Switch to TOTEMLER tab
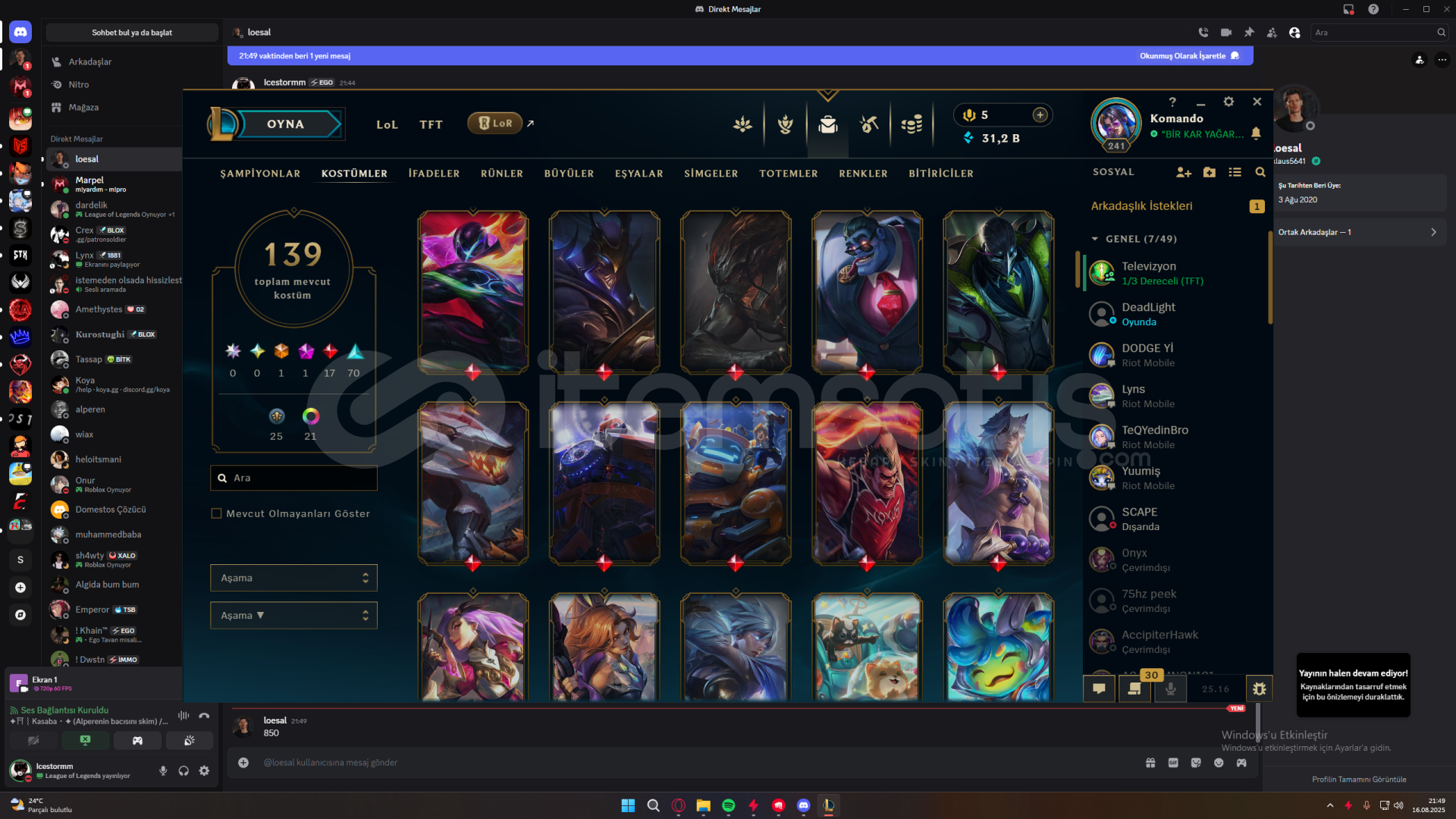 pyautogui.click(x=789, y=174)
